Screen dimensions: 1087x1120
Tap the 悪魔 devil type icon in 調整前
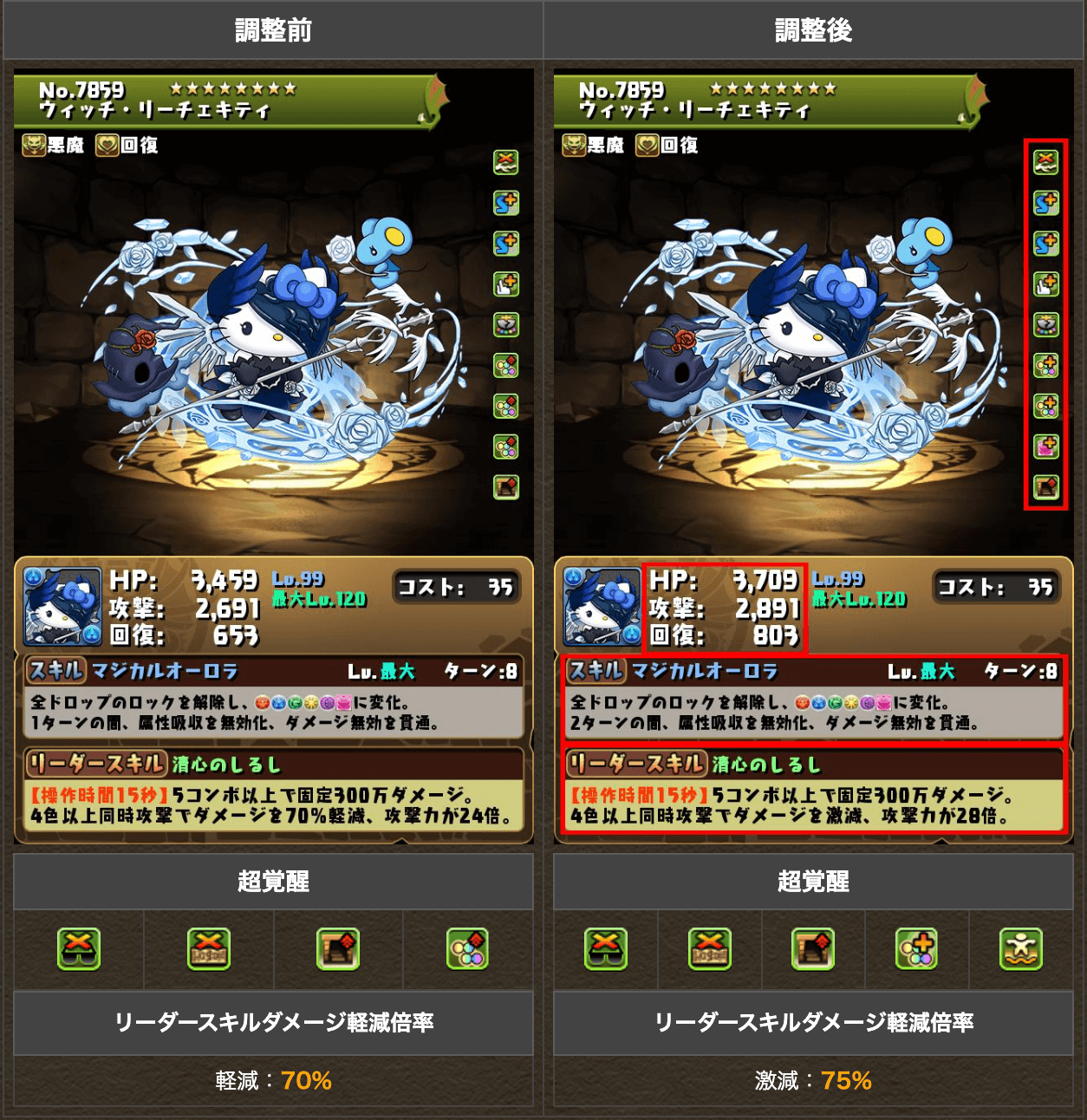34,145
